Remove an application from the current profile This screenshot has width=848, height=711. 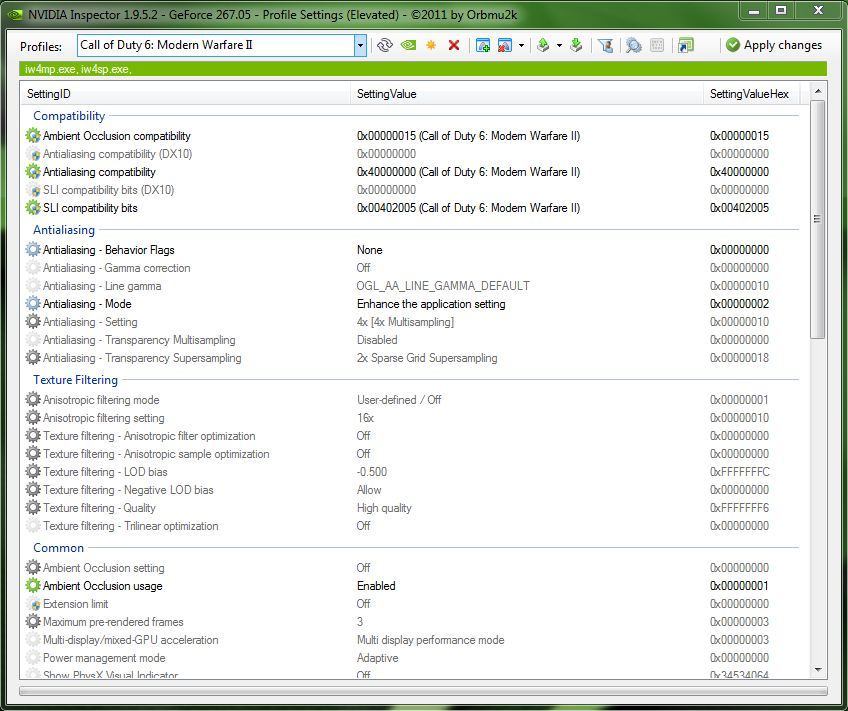point(505,45)
